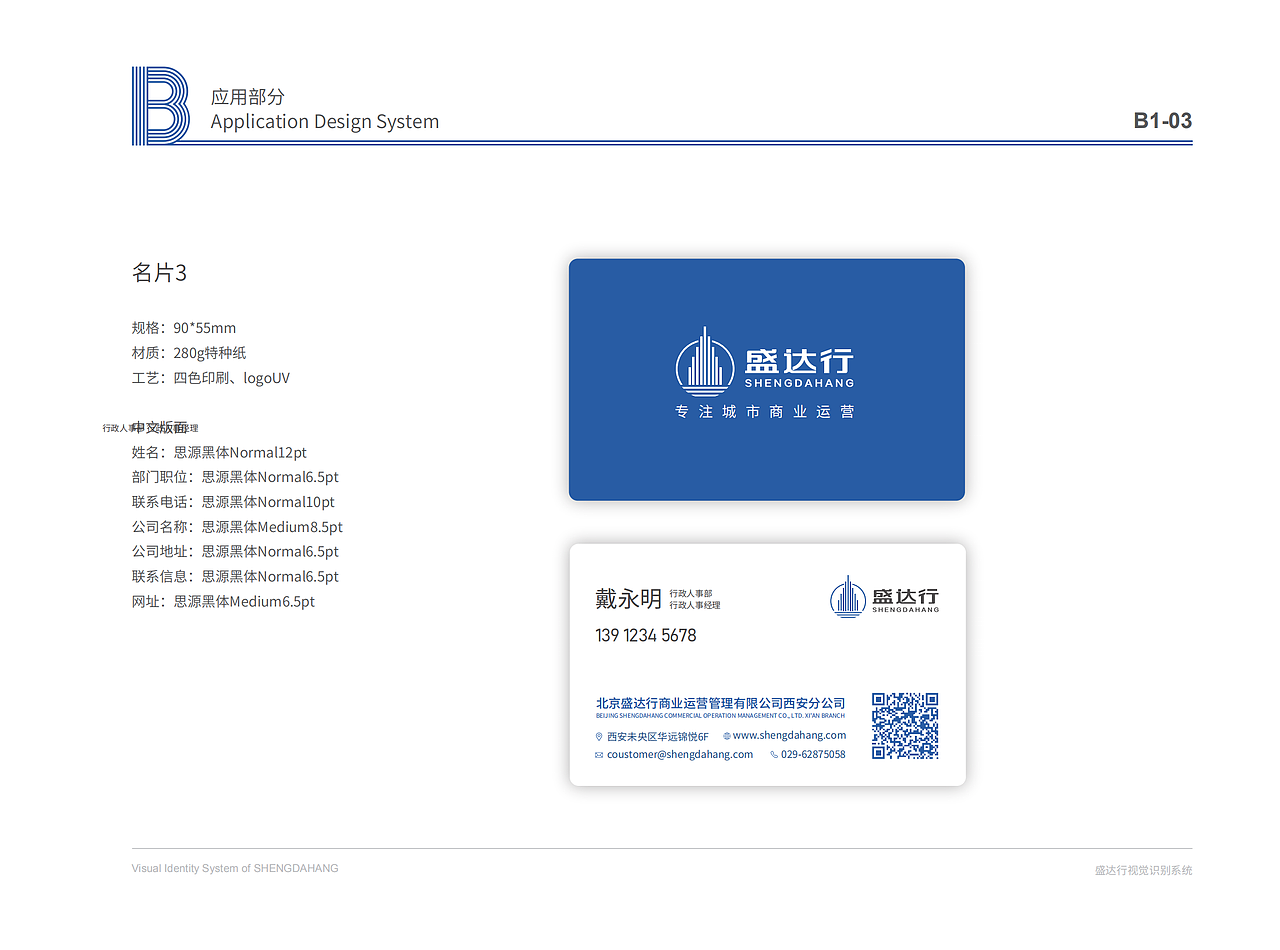The height and width of the screenshot is (950, 1280).
Task: Click the page code B1-03
Action: click(x=1163, y=121)
